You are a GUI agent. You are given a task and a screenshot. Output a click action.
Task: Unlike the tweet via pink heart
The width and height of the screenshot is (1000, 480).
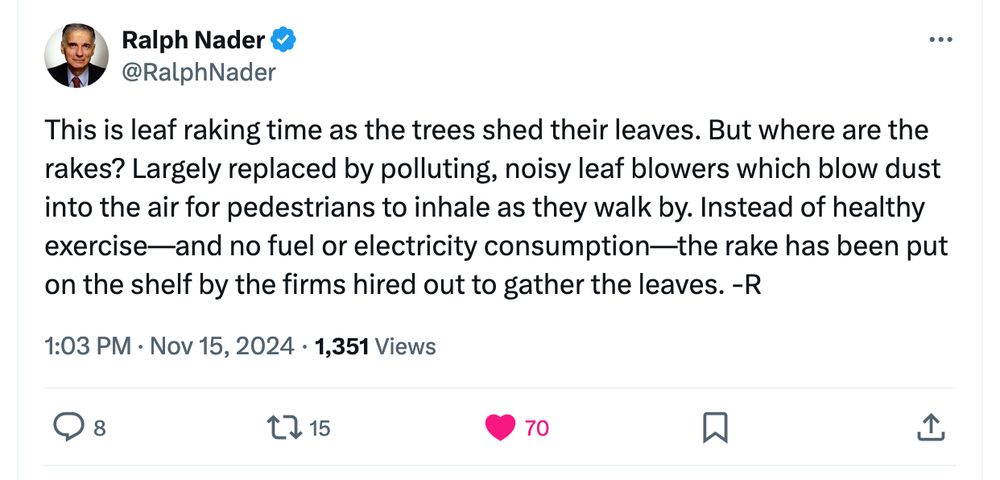[498, 428]
